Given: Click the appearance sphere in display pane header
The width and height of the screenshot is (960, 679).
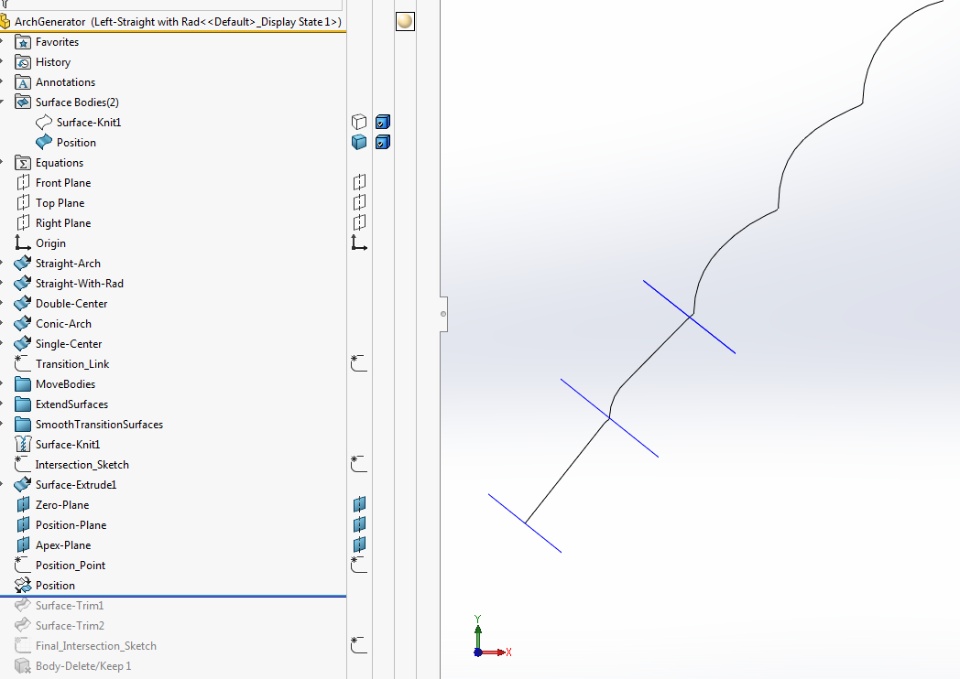Looking at the screenshot, I should click(405, 21).
